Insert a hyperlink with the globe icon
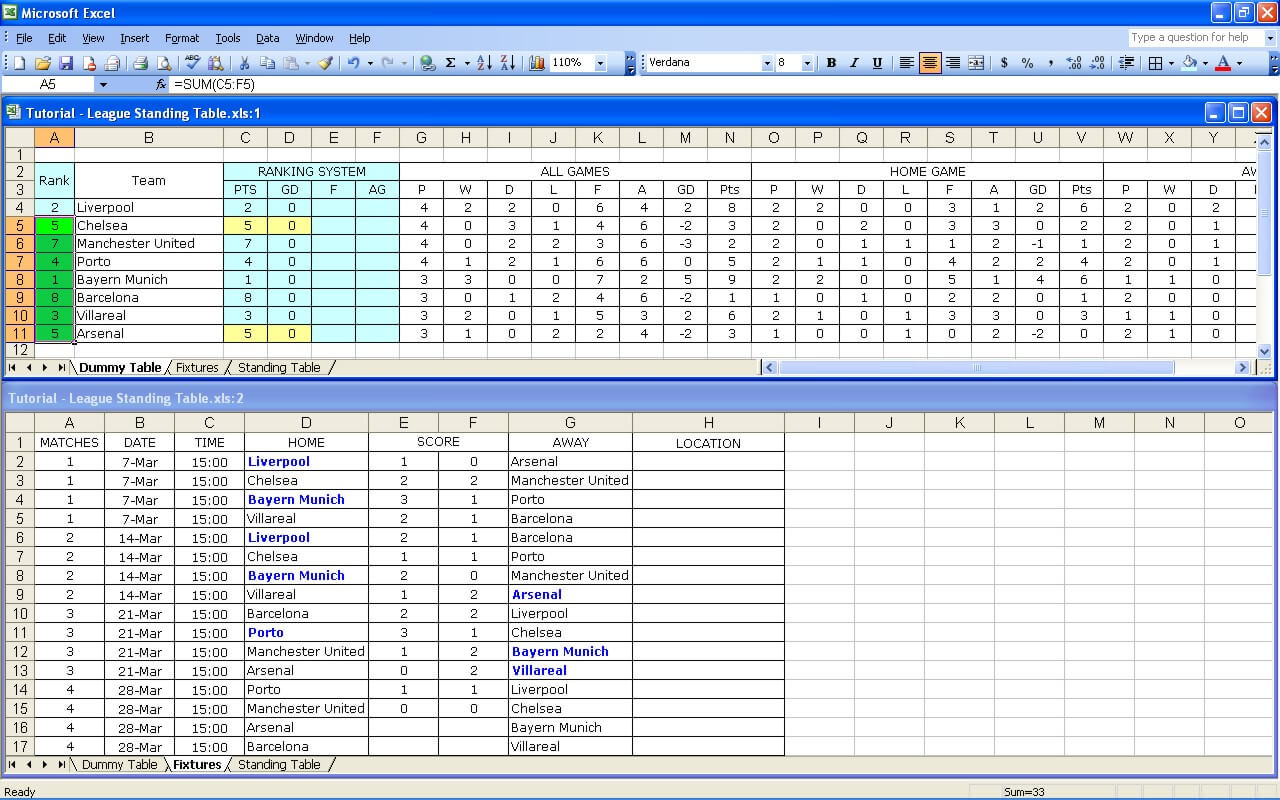This screenshot has height=800, width=1280. pos(428,63)
